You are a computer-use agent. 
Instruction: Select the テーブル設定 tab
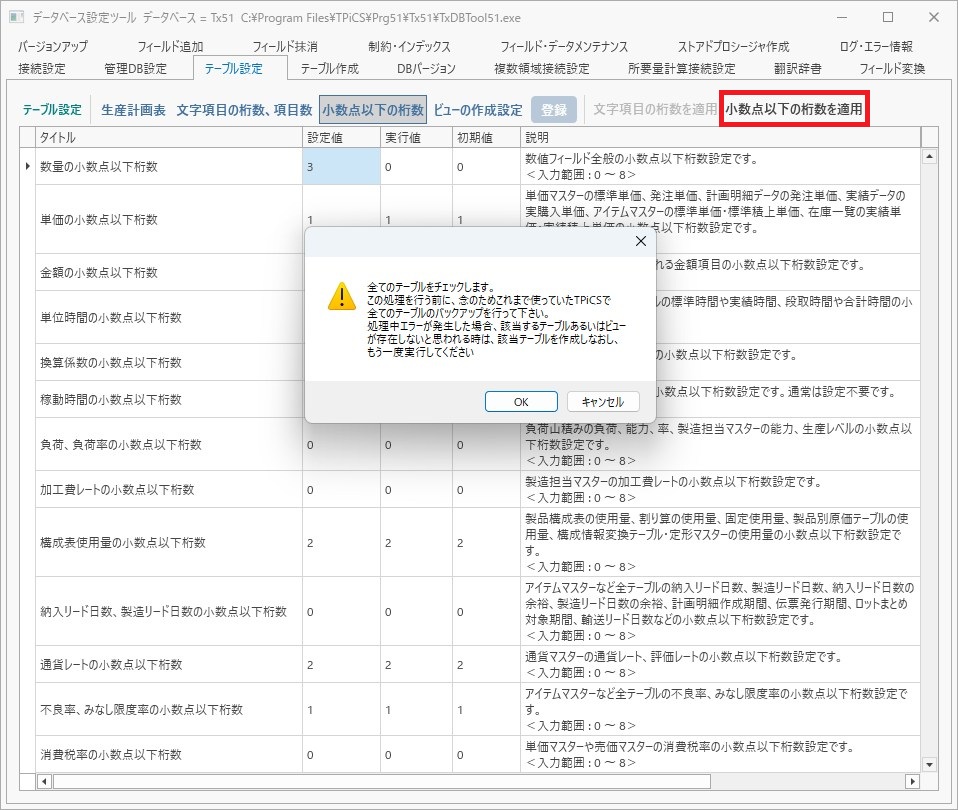(x=233, y=68)
